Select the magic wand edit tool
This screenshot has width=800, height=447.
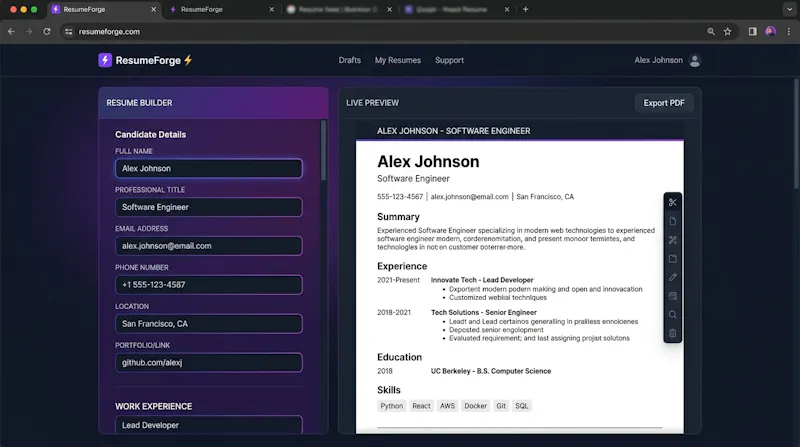(x=672, y=240)
